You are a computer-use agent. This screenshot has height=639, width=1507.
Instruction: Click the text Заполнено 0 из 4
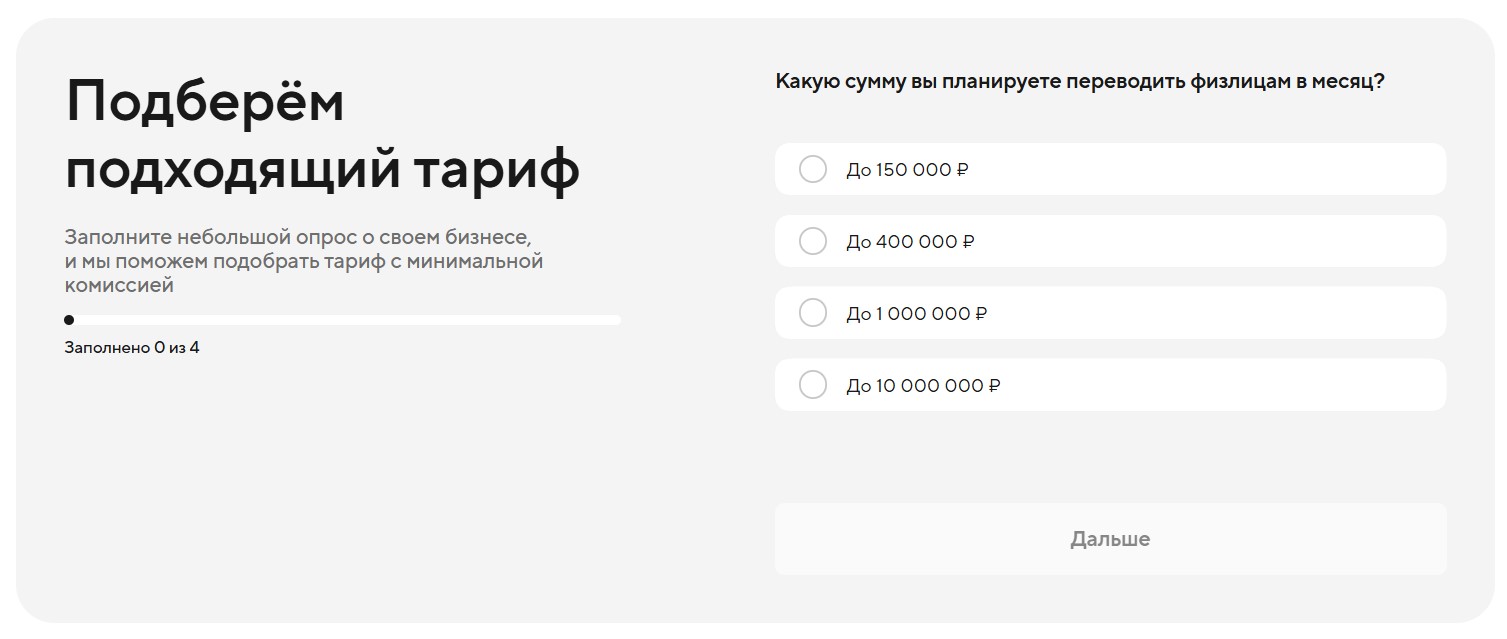(x=130, y=347)
